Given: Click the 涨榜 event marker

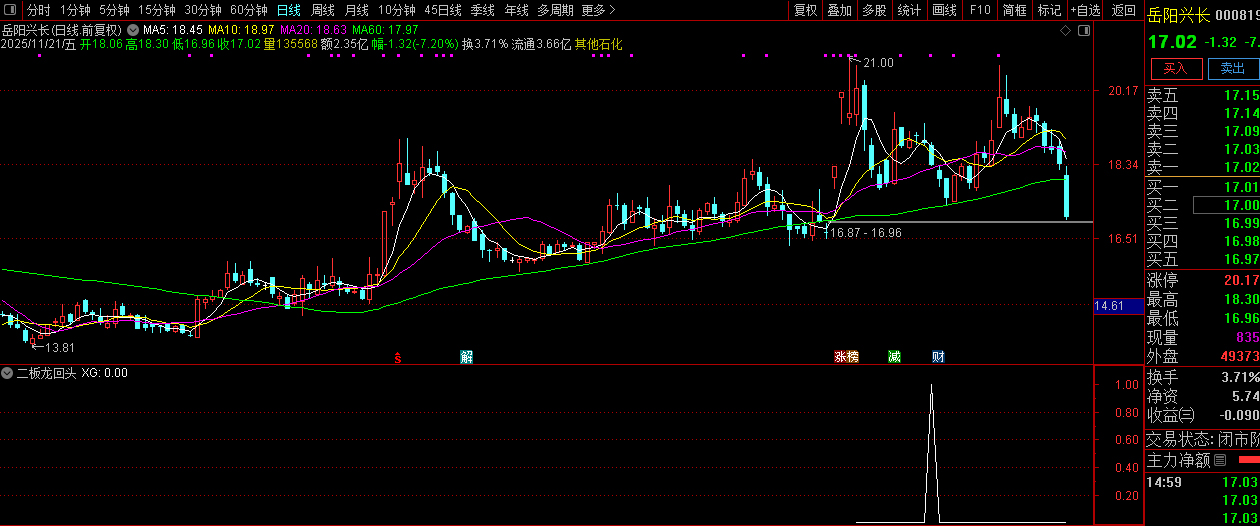Looking at the screenshot, I should pyautogui.click(x=846, y=357).
